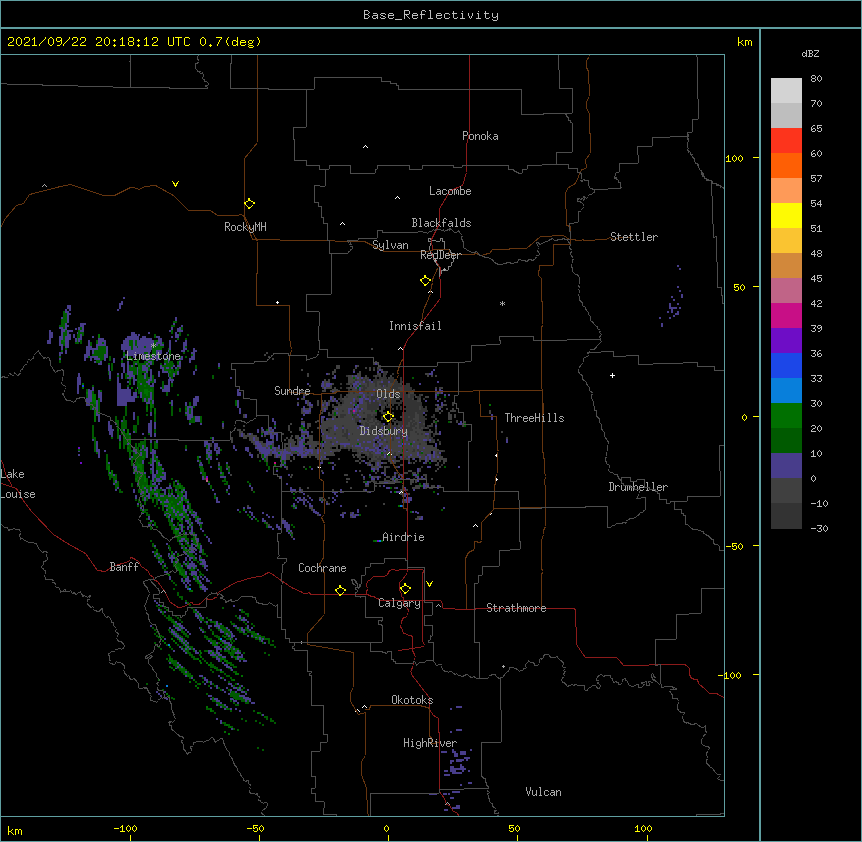
Task: Click the 80 value on dBZ legend
Action: point(816,79)
